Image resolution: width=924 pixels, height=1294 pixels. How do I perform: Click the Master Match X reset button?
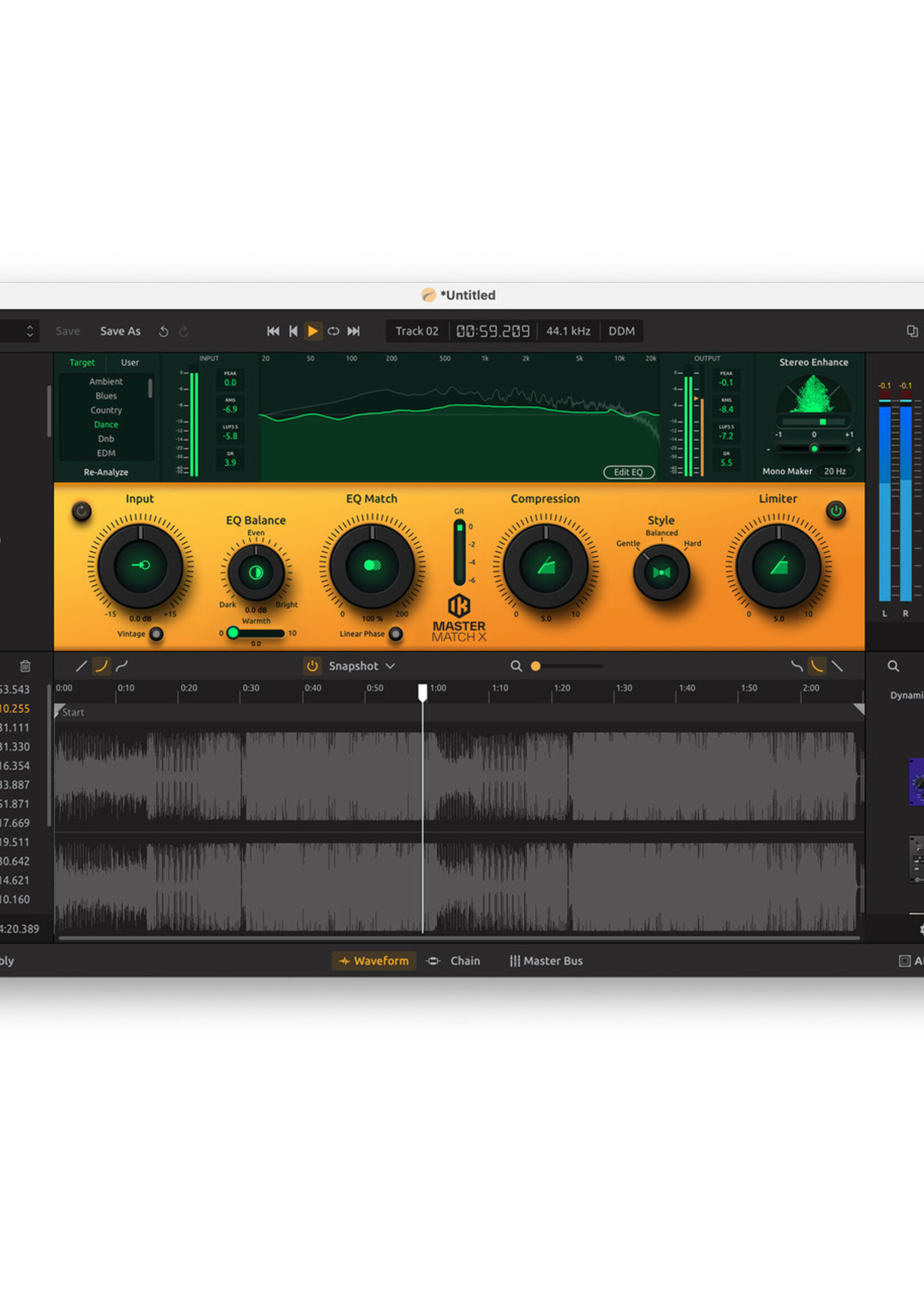(x=81, y=511)
